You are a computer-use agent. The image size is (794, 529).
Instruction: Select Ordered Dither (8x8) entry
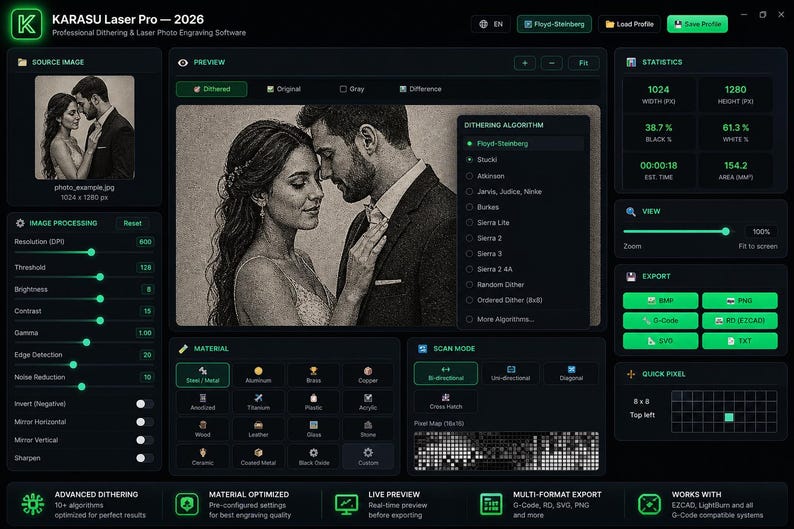pyautogui.click(x=524, y=300)
